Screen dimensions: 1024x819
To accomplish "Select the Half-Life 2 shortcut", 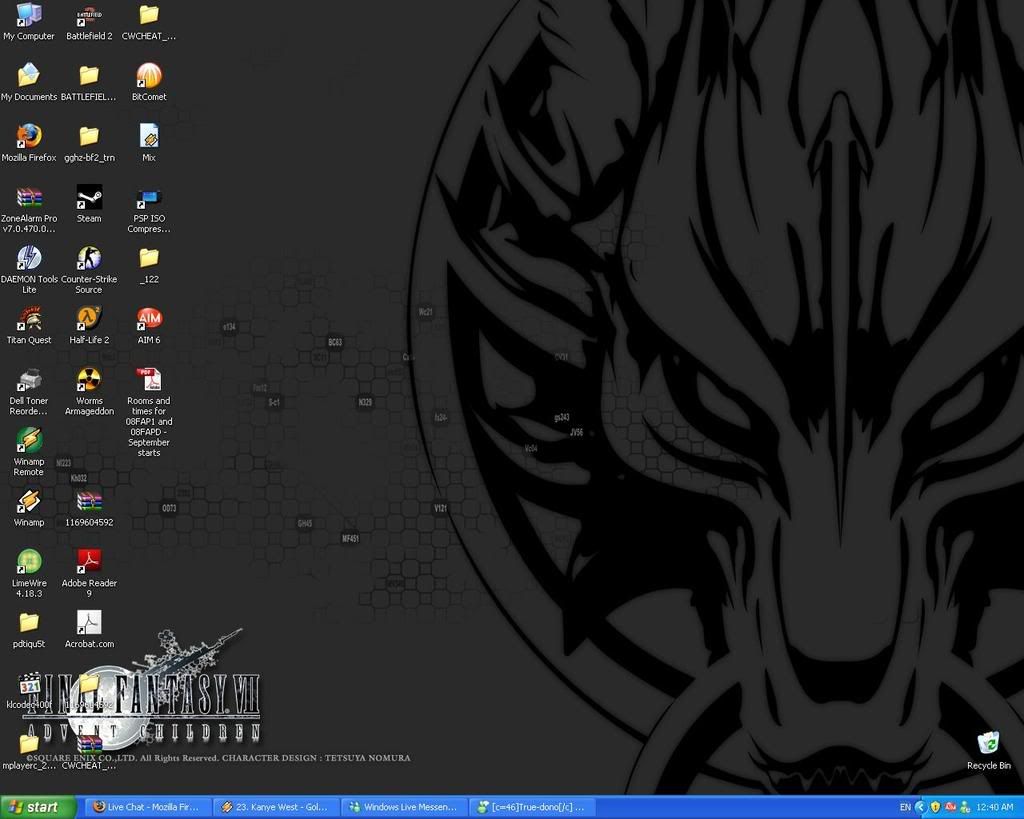I will pyautogui.click(x=89, y=319).
